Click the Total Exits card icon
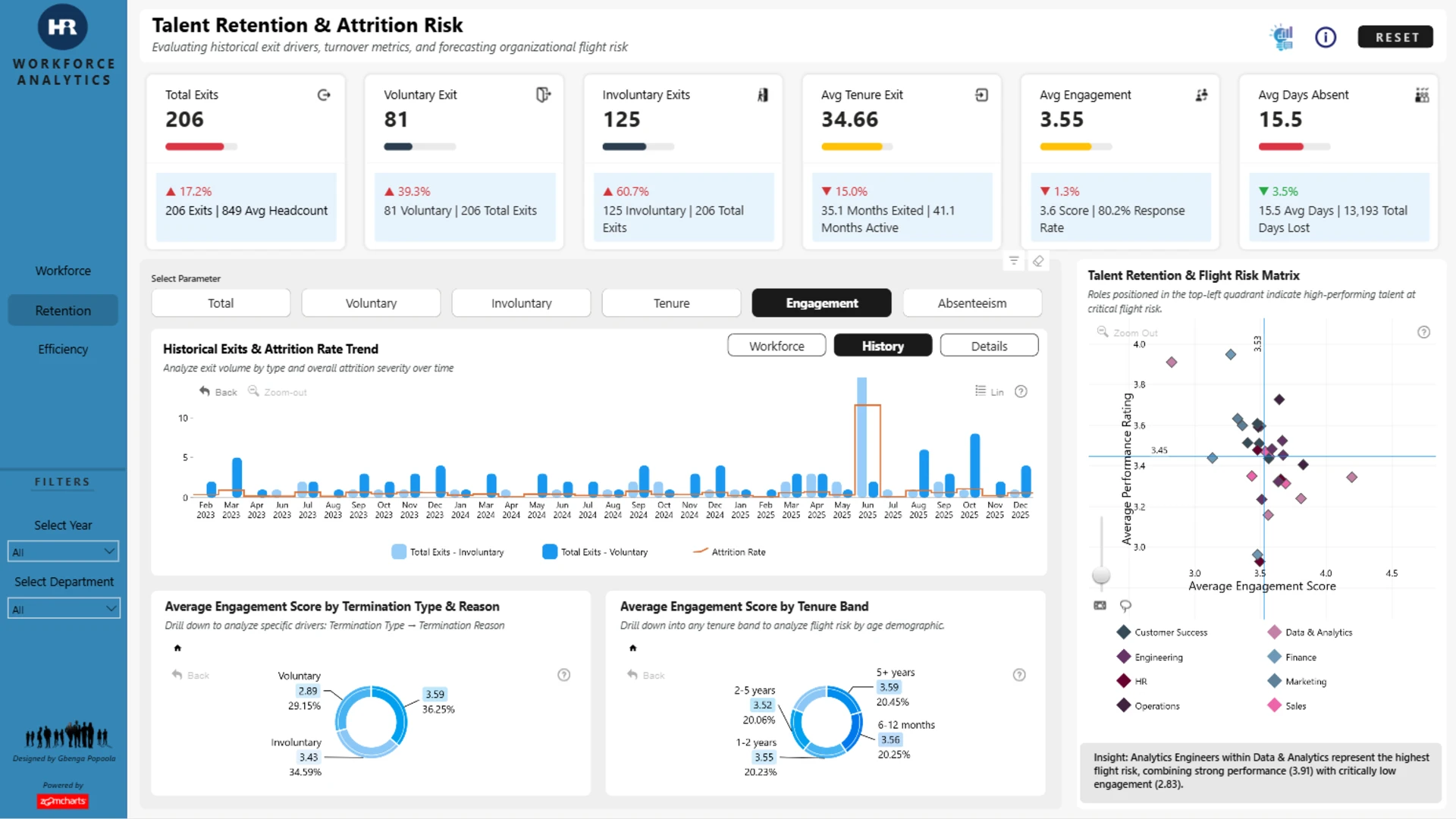This screenshot has height=819, width=1456. point(324,95)
